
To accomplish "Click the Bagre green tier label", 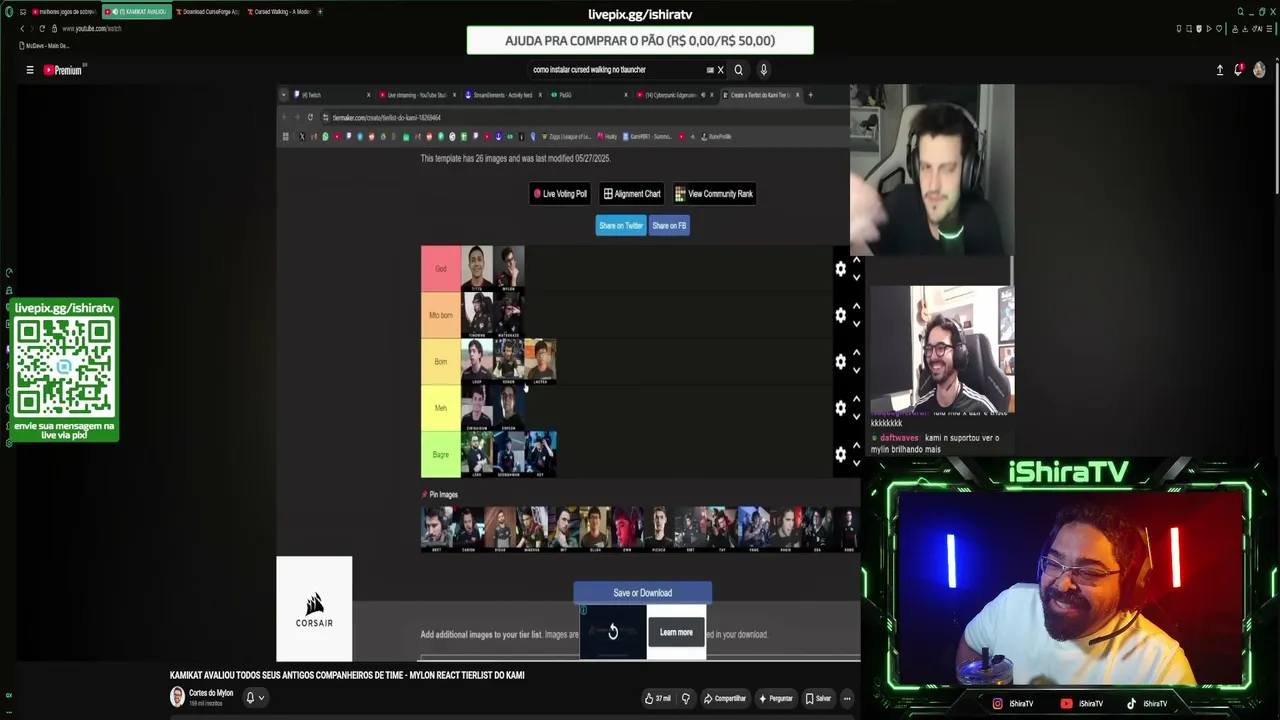I will (x=441, y=455).
